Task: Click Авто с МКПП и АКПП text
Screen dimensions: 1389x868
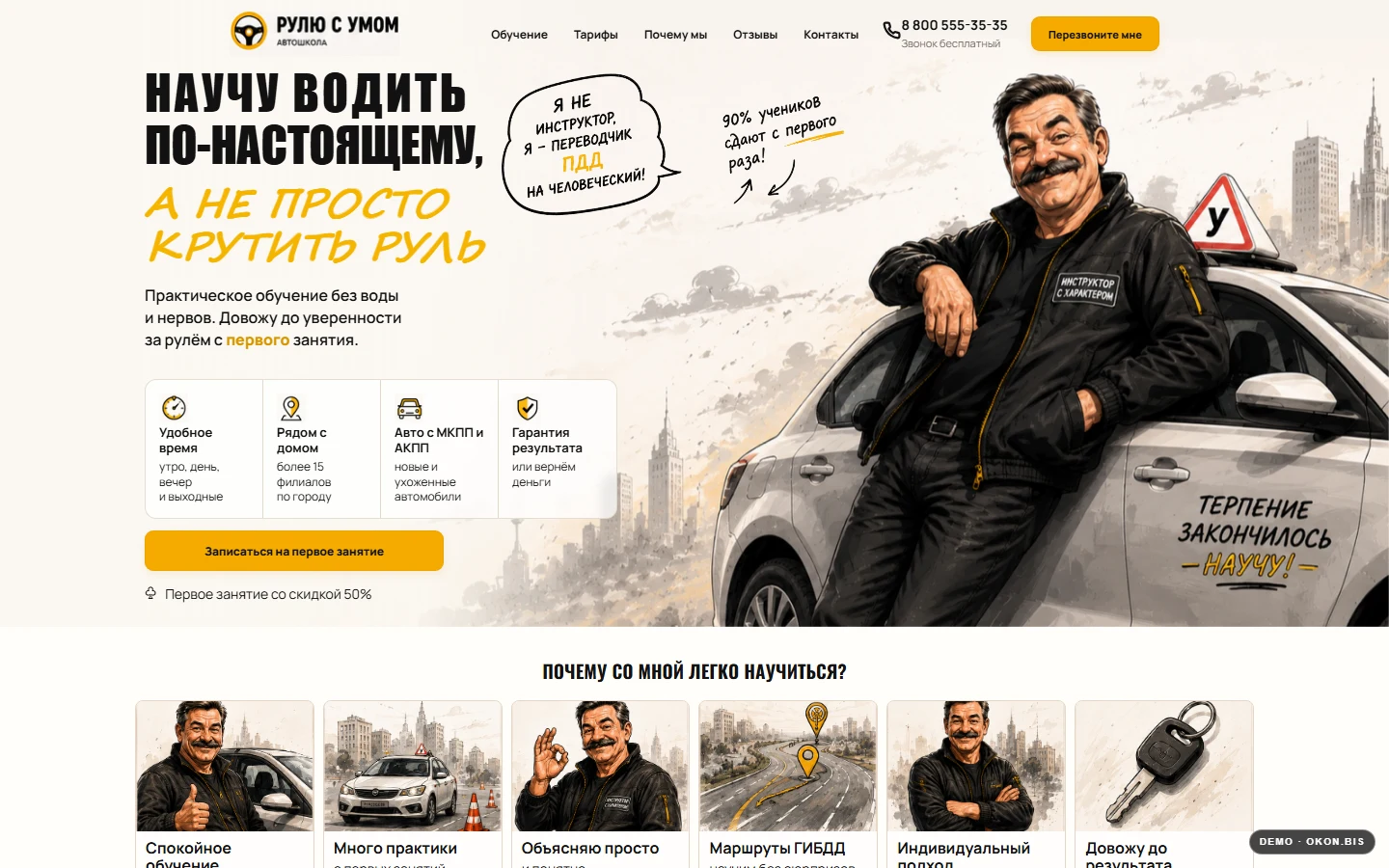Action: click(439, 440)
